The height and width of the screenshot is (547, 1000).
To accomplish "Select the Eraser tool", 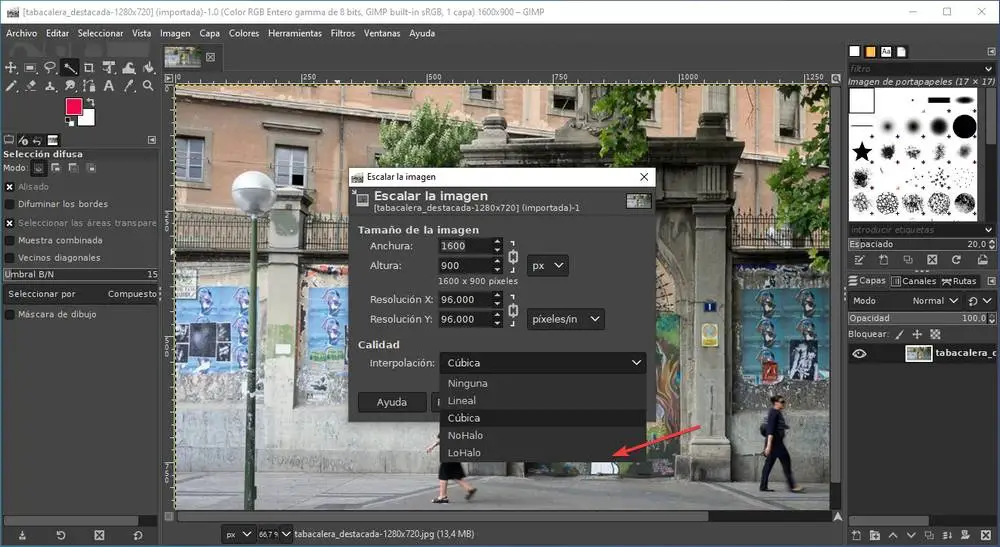I will point(30,85).
